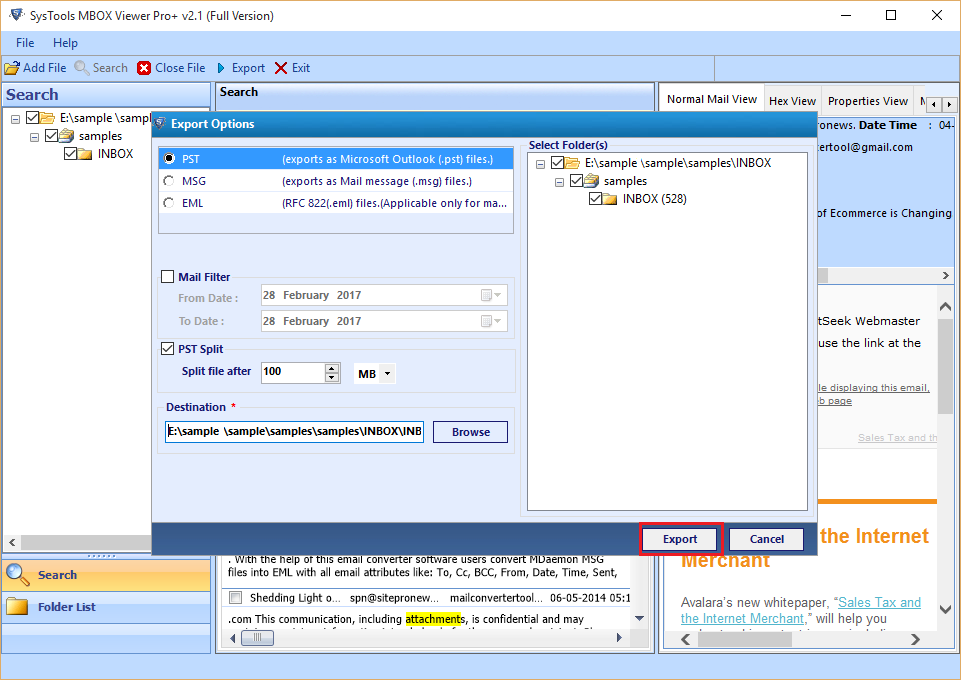Screen dimensions: 961x680
Task: Click mail header scrollbar right arrow
Action: click(946, 276)
